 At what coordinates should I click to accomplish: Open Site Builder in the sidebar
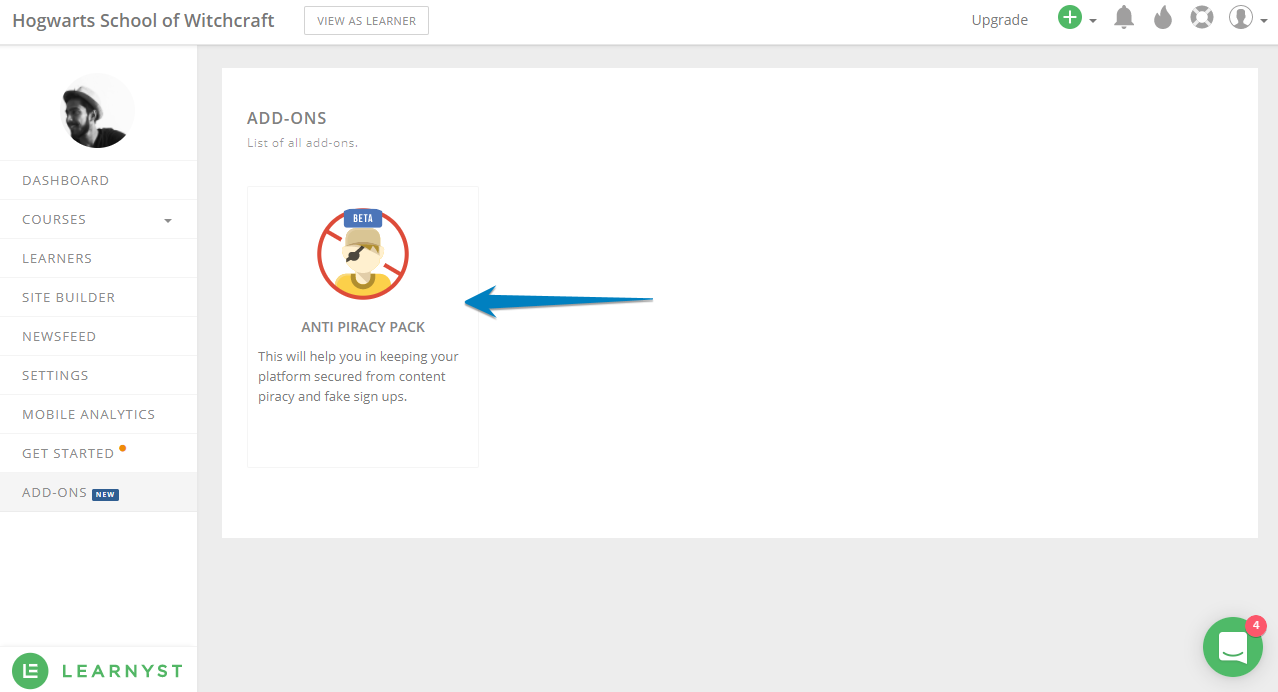[x=98, y=297]
